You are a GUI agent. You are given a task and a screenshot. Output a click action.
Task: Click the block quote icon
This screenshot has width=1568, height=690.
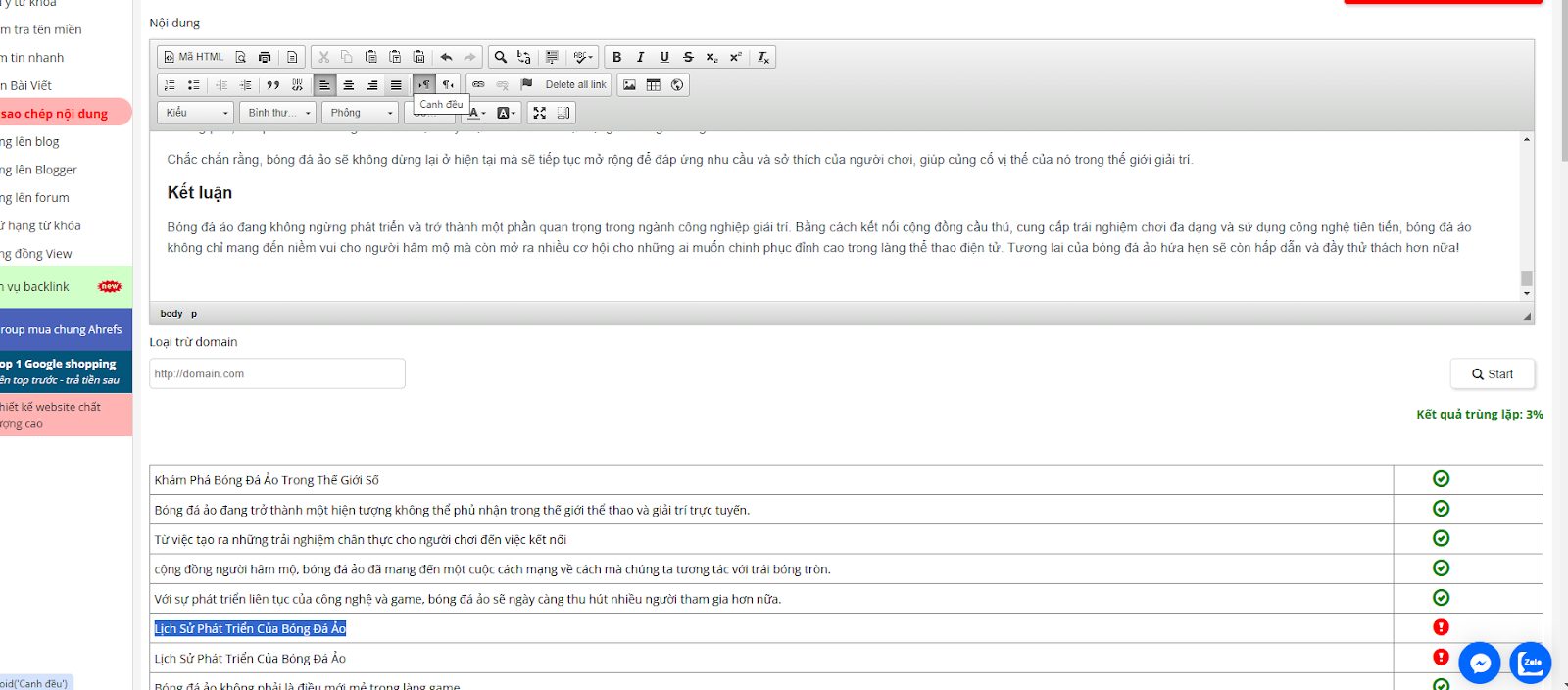point(273,85)
